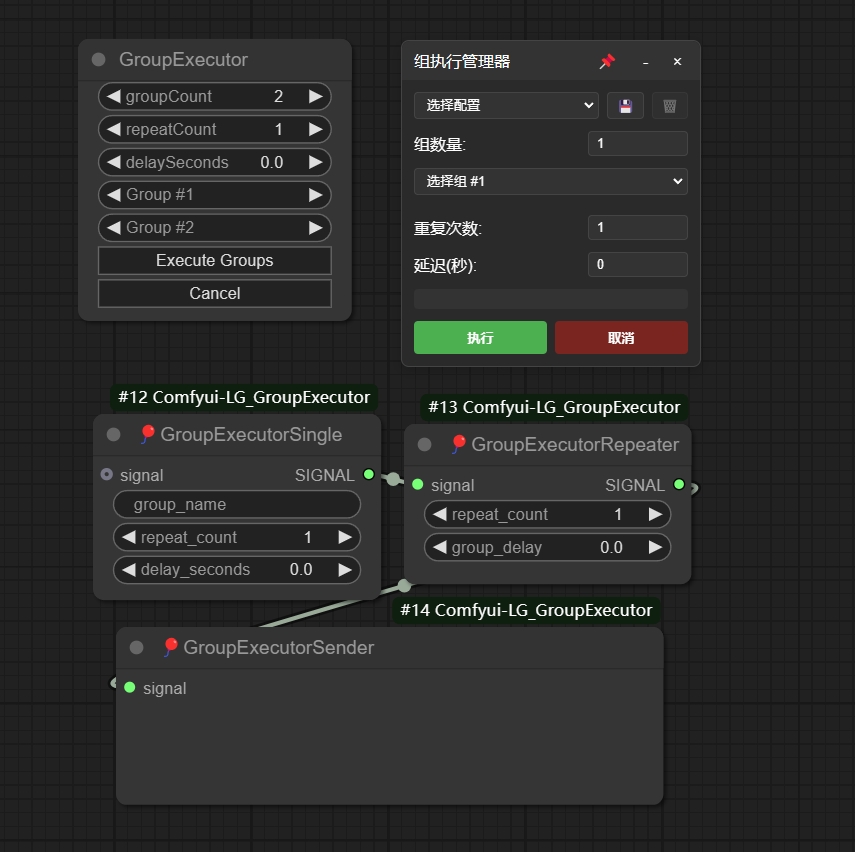Click the #12 Comfyui-LG_GroupExecutor badge
Screen dimensions: 855x852
pyautogui.click(x=244, y=397)
